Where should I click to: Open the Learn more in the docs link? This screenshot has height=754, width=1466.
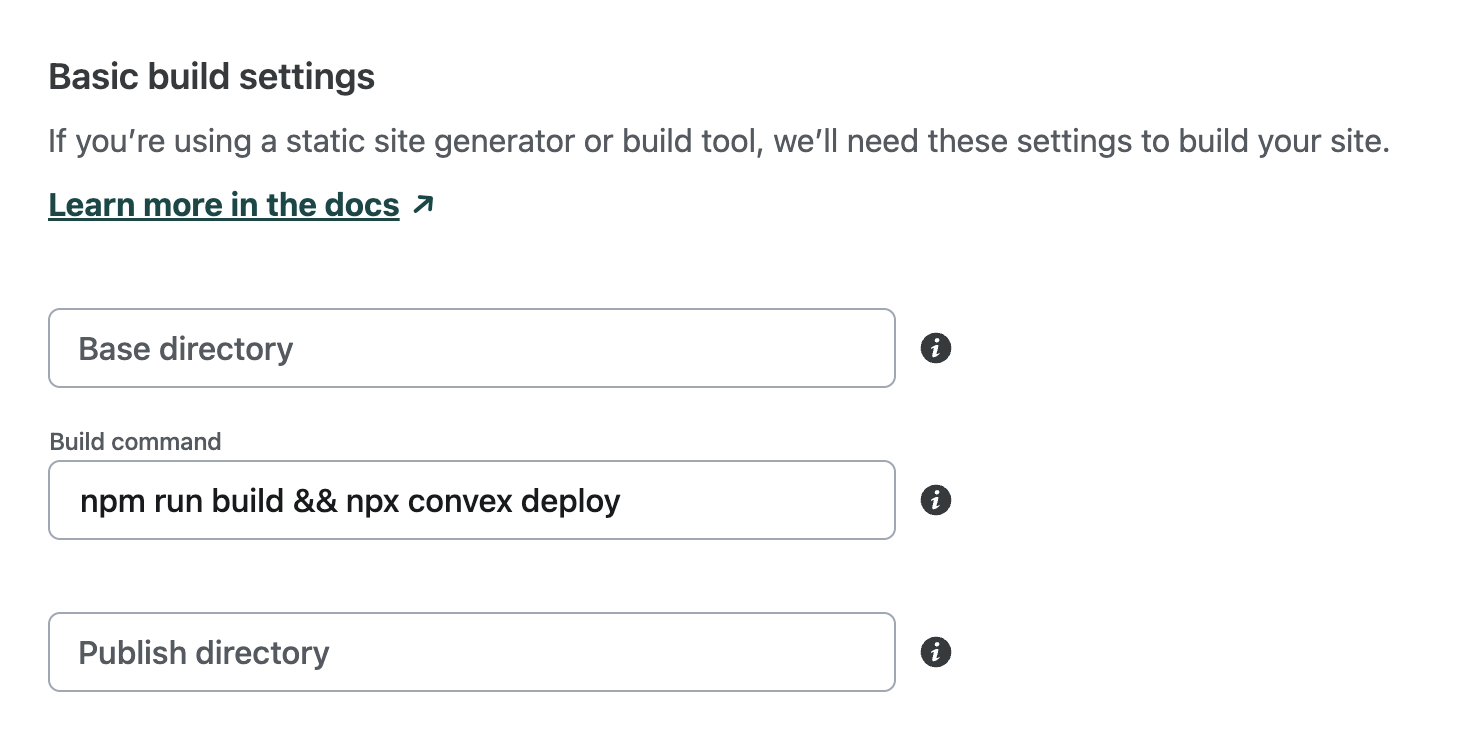point(224,205)
